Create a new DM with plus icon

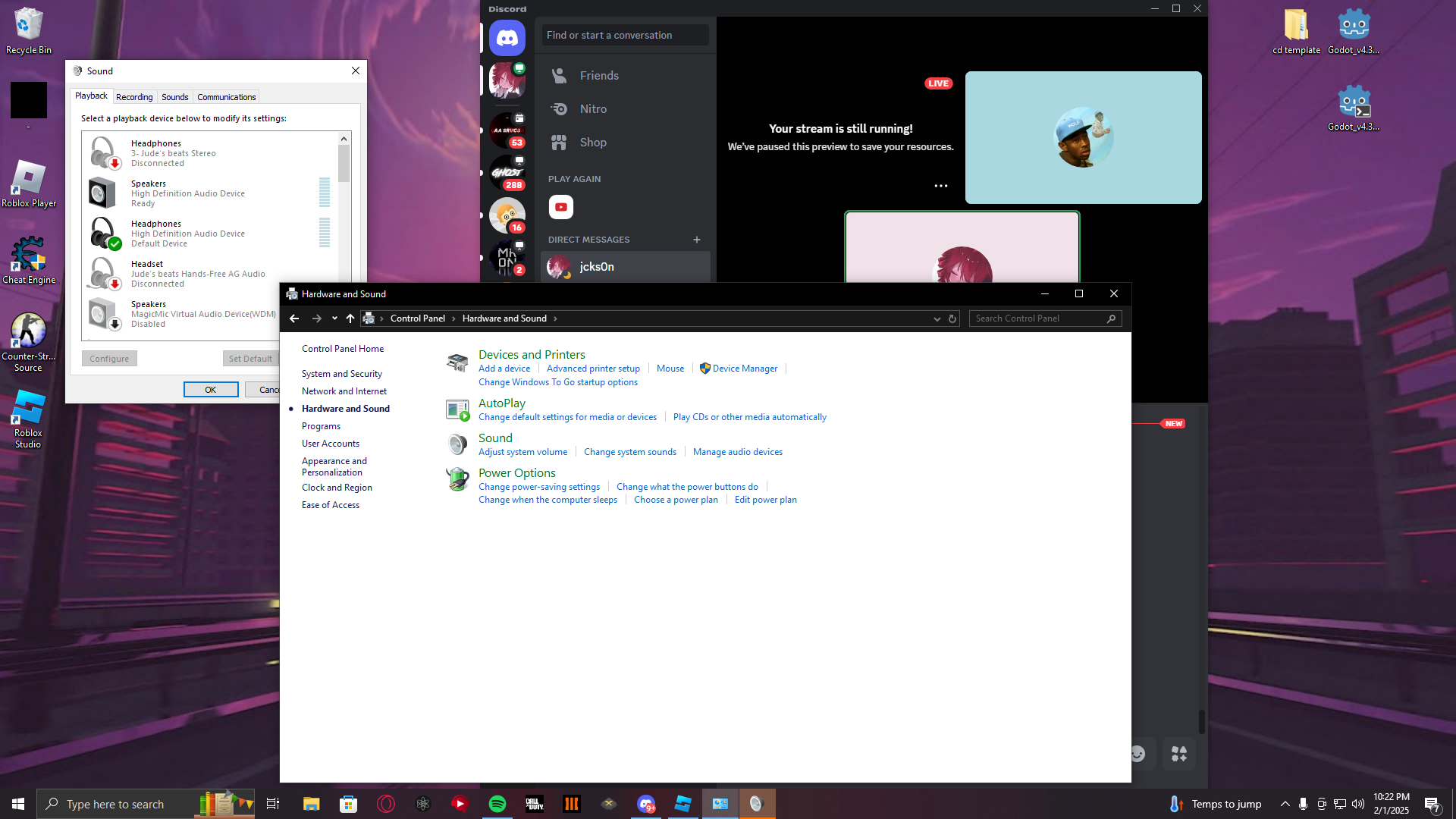coord(696,240)
